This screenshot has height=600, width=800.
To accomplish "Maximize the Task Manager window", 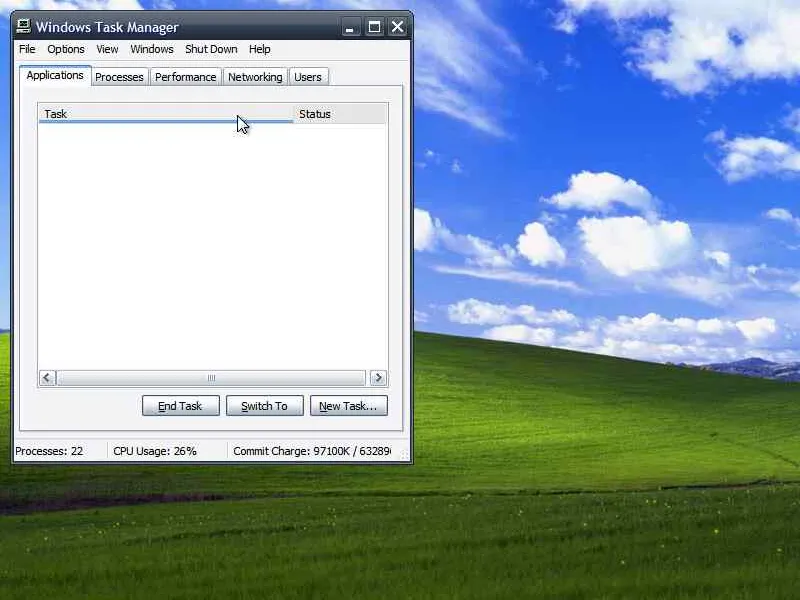I will 374,27.
